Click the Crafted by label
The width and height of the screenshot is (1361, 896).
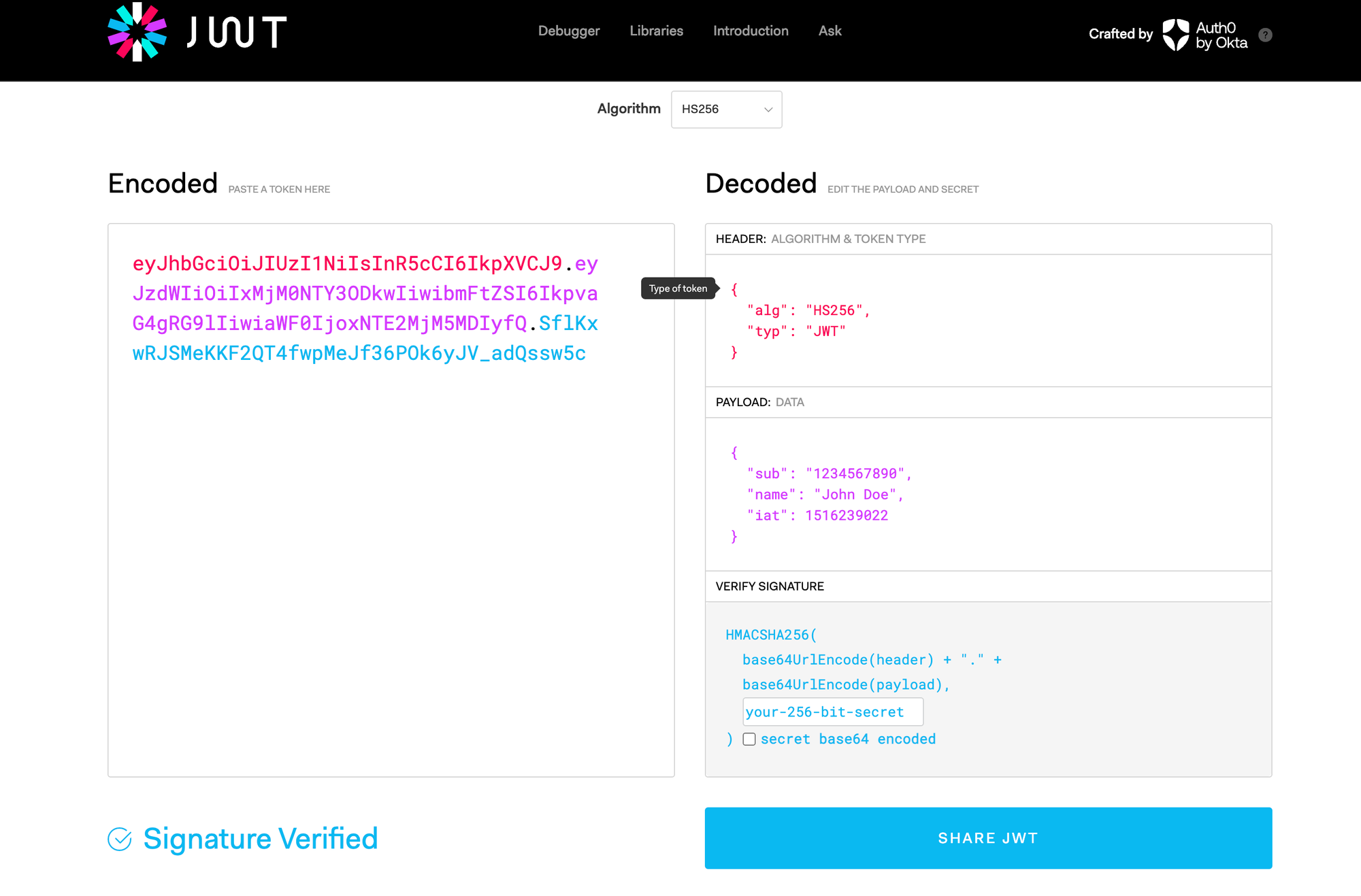tap(1121, 34)
